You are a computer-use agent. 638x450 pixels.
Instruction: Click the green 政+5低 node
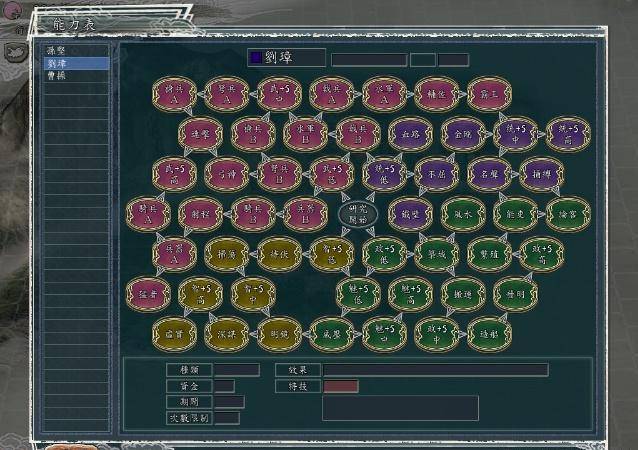click(x=384, y=254)
